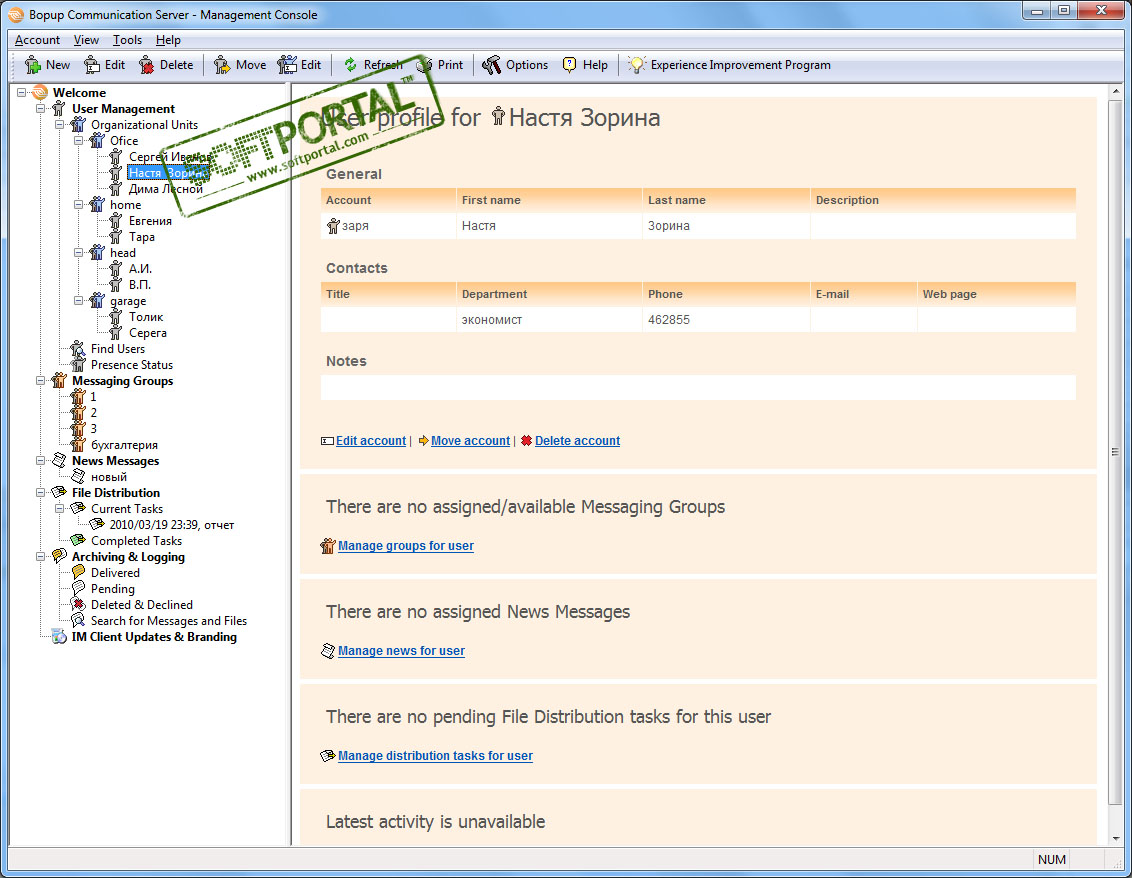
Task: Select user Толик in tree
Action: click(x=146, y=317)
